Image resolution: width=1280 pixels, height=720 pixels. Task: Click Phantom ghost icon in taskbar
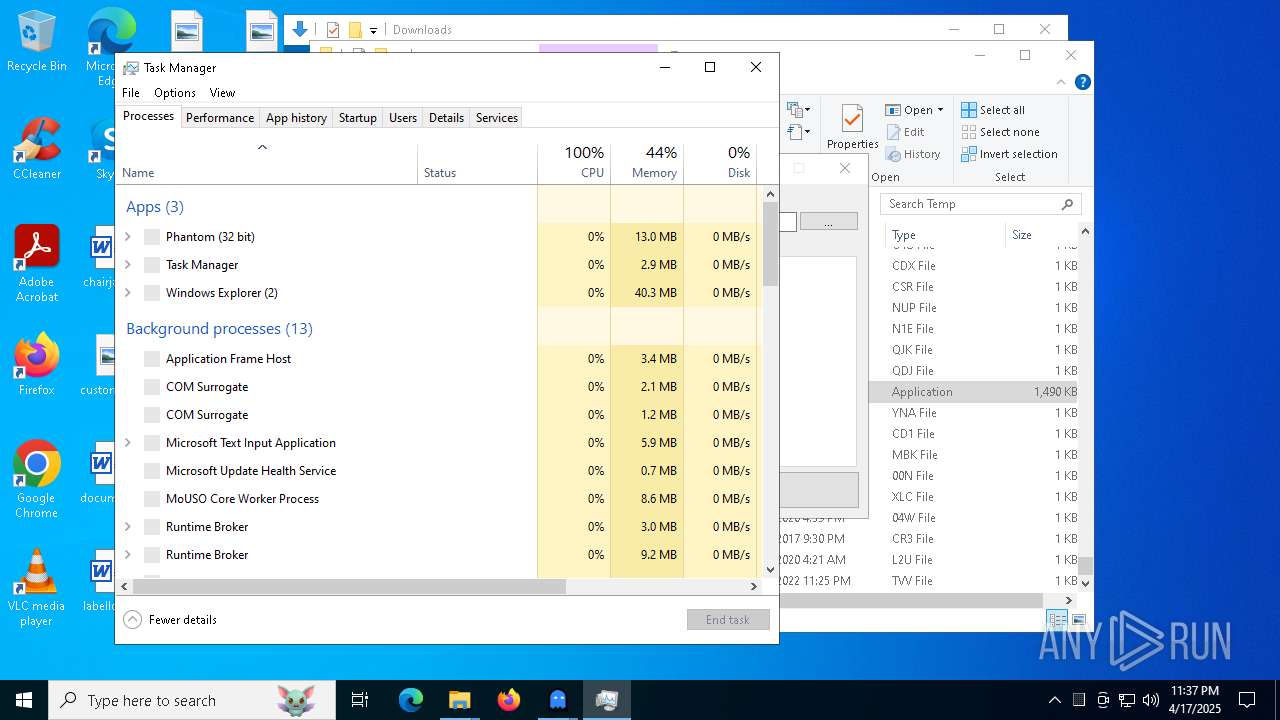pos(557,700)
